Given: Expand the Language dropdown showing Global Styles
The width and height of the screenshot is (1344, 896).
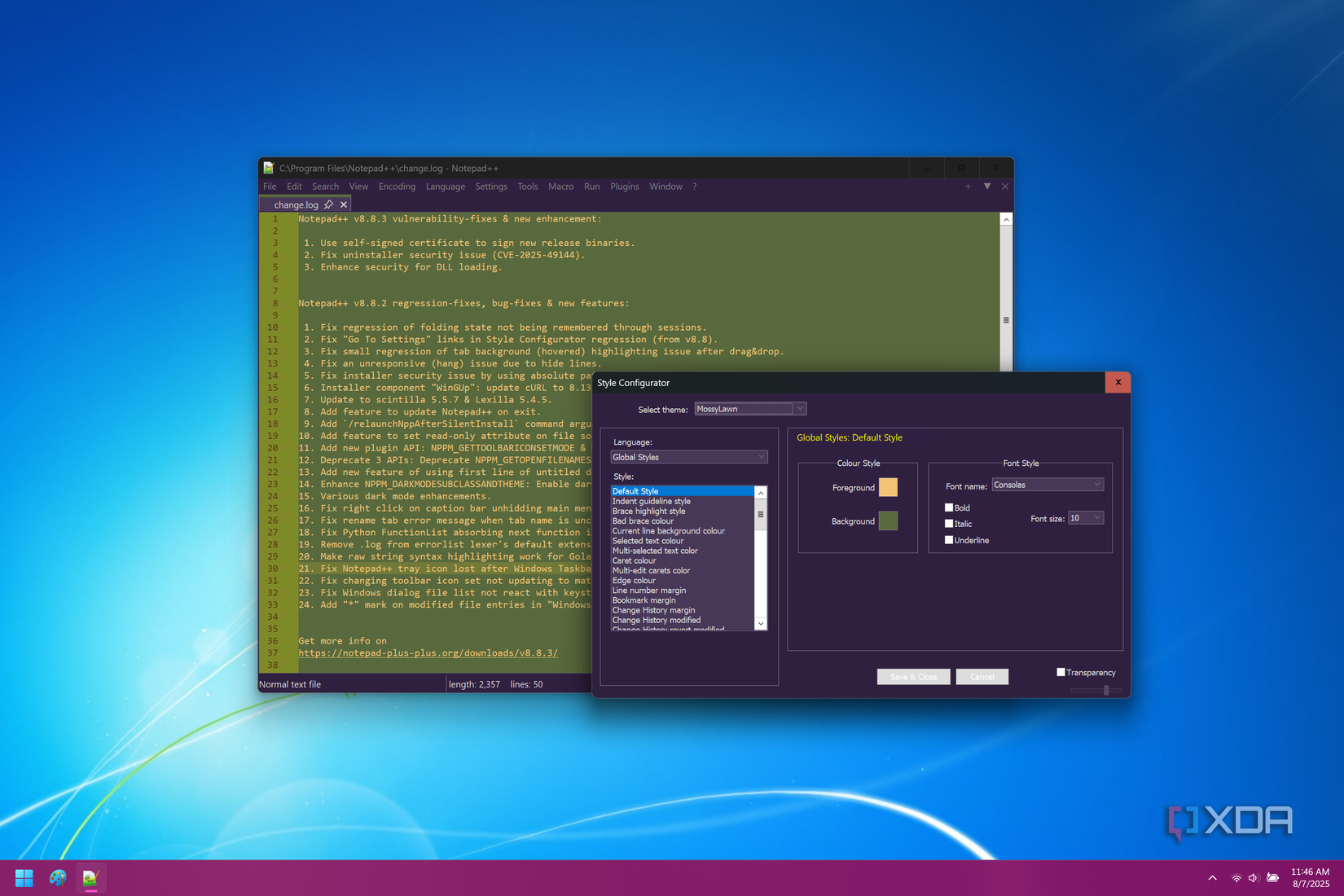Looking at the screenshot, I should click(x=760, y=457).
